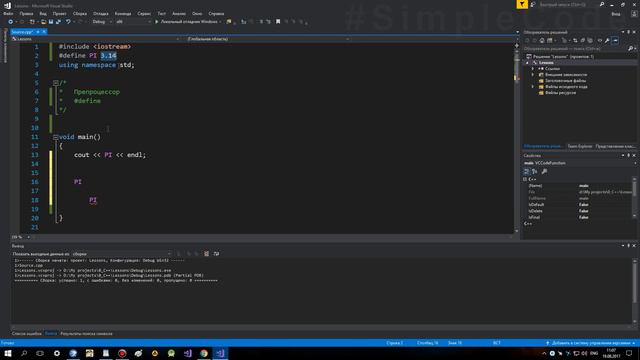640x360 pixels.
Task: Switch to the Error List tab at bottom
Action: 27,334
